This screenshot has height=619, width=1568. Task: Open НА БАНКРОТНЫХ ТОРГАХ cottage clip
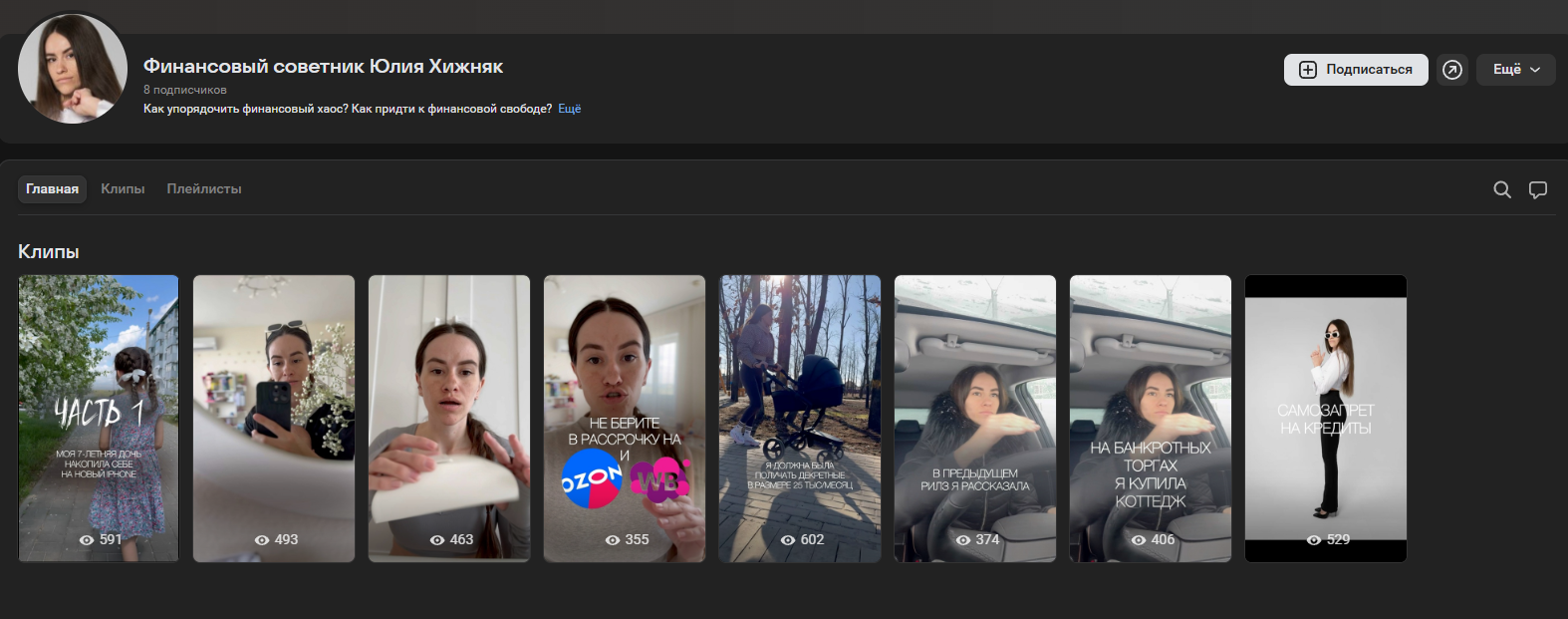click(x=1151, y=419)
